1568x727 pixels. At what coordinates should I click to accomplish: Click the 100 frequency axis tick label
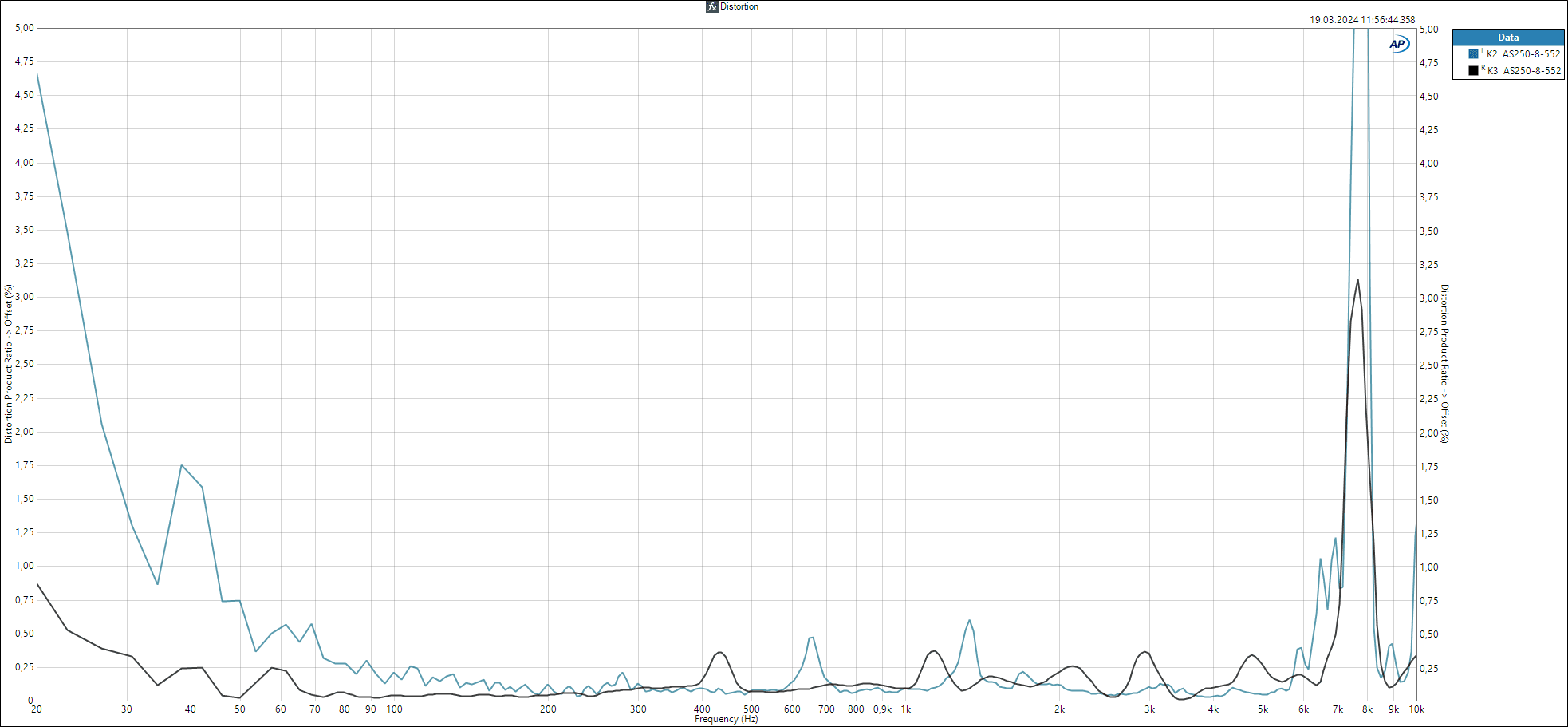click(x=395, y=709)
